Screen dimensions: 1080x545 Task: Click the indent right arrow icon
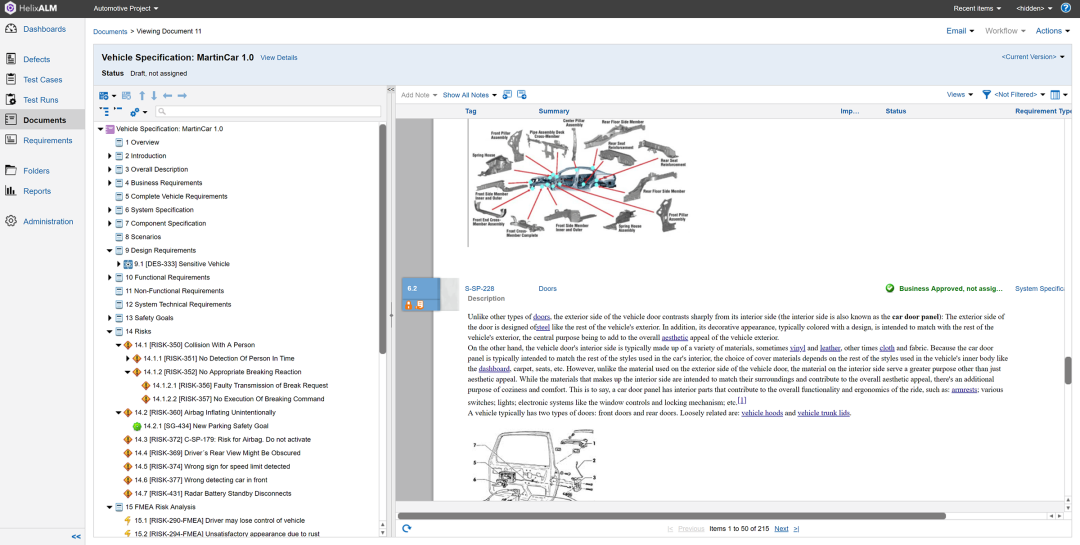point(182,95)
